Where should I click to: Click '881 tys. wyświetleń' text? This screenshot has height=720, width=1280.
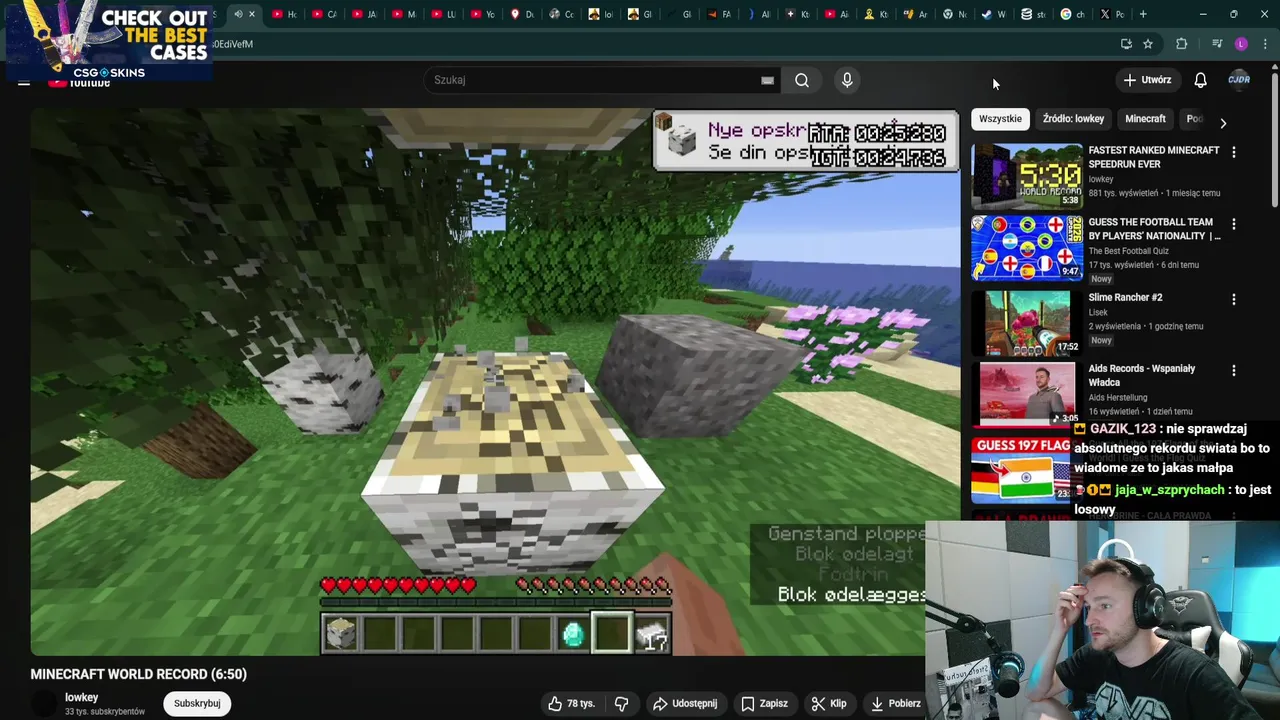pos(1123,193)
